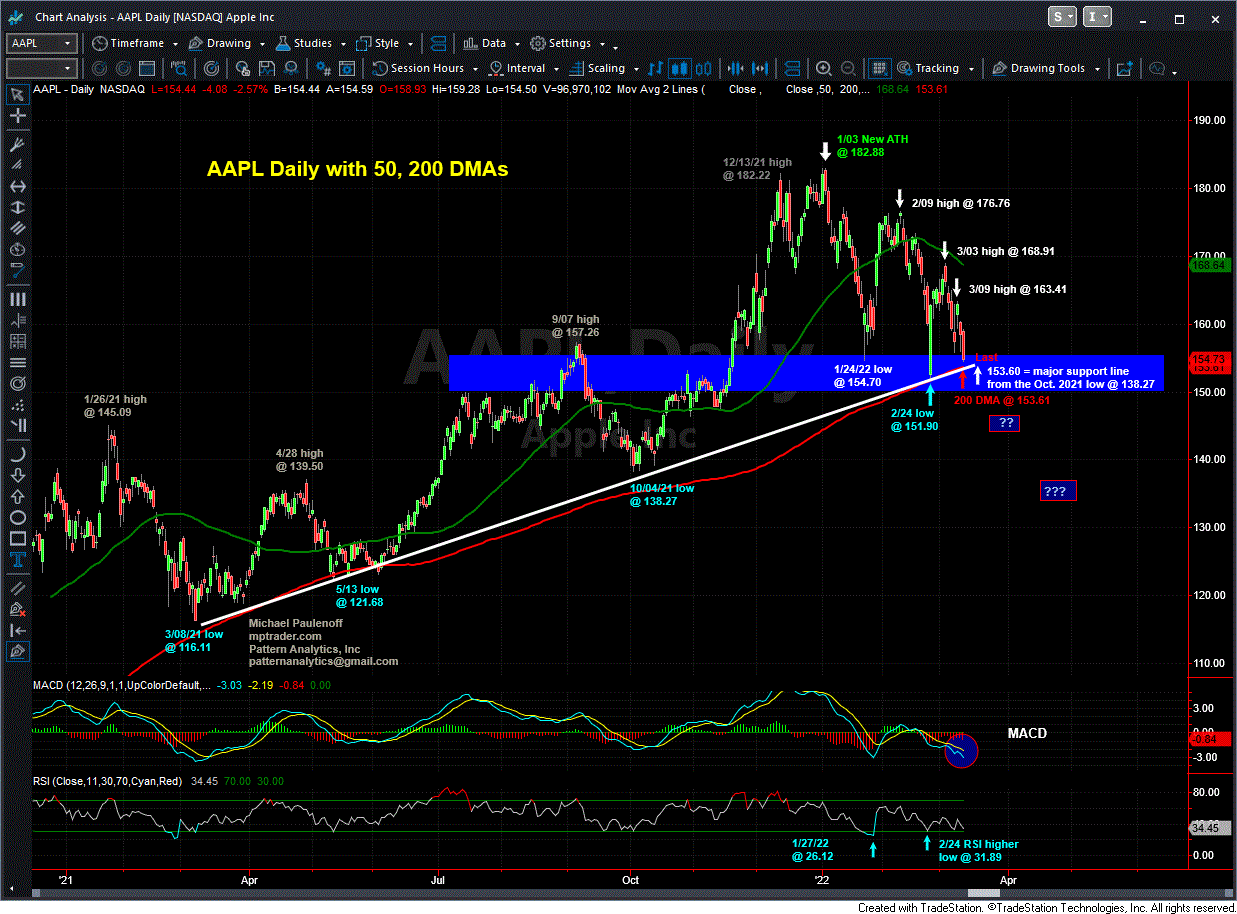Toggle drawing mode at bottom of left toolbar
The width and height of the screenshot is (1237, 914).
pyautogui.click(x=18, y=651)
